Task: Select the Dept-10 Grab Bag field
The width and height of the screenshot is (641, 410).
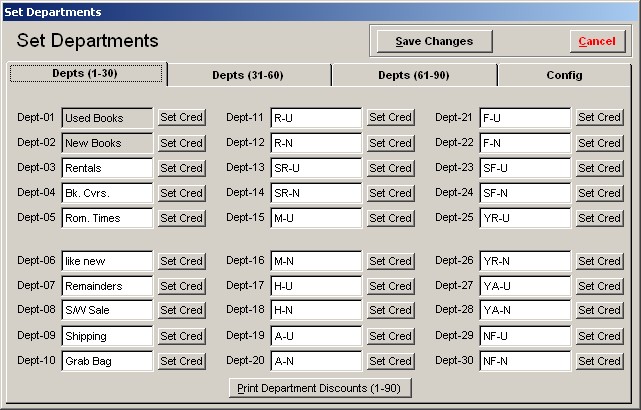Action: click(x=107, y=361)
